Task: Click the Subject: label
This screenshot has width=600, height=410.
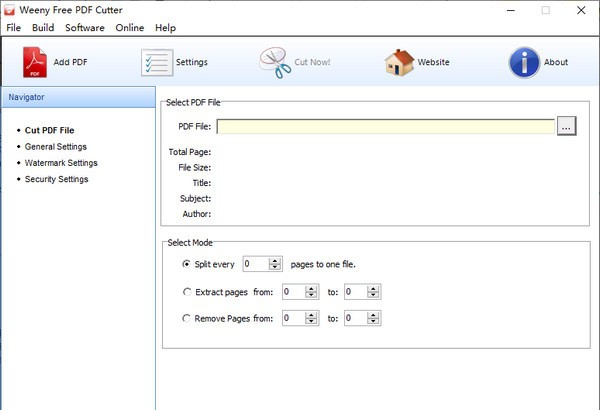Action: tap(196, 198)
